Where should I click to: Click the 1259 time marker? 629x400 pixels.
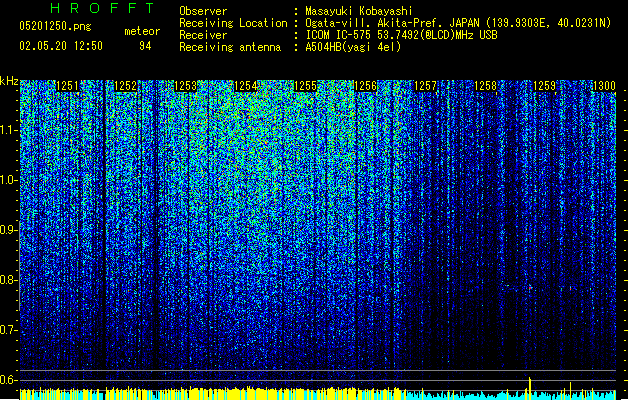545,86
